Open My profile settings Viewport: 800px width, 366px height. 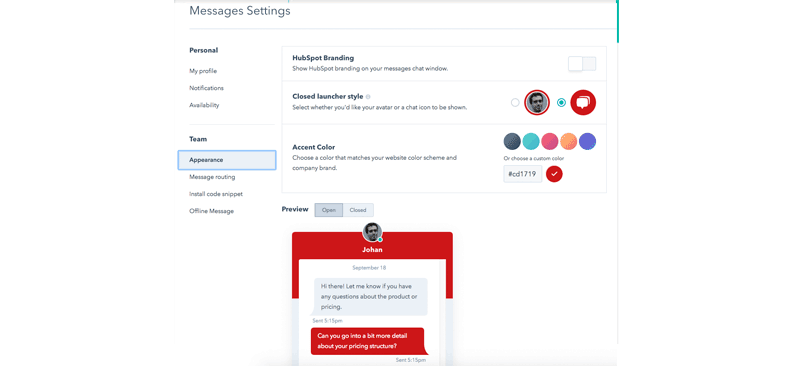[203, 71]
